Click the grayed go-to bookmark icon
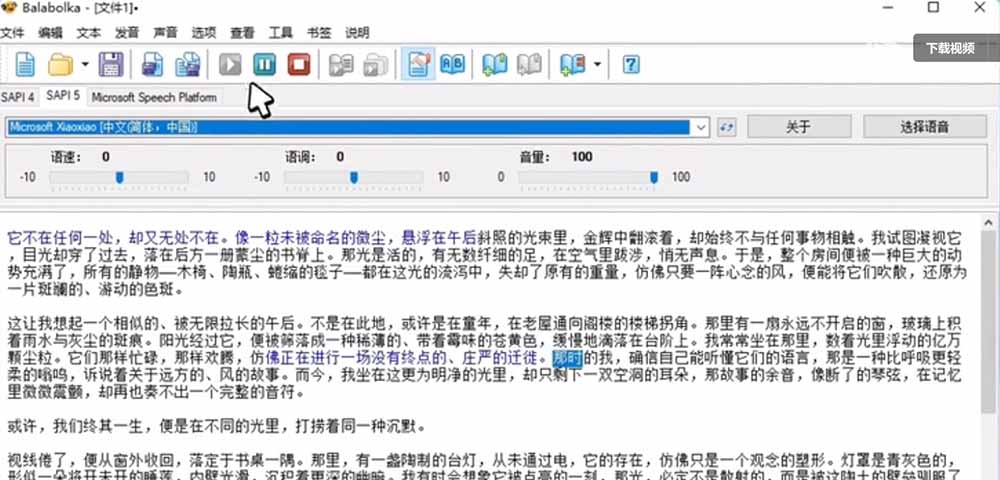Image resolution: width=1000 pixels, height=480 pixels. [x=529, y=64]
